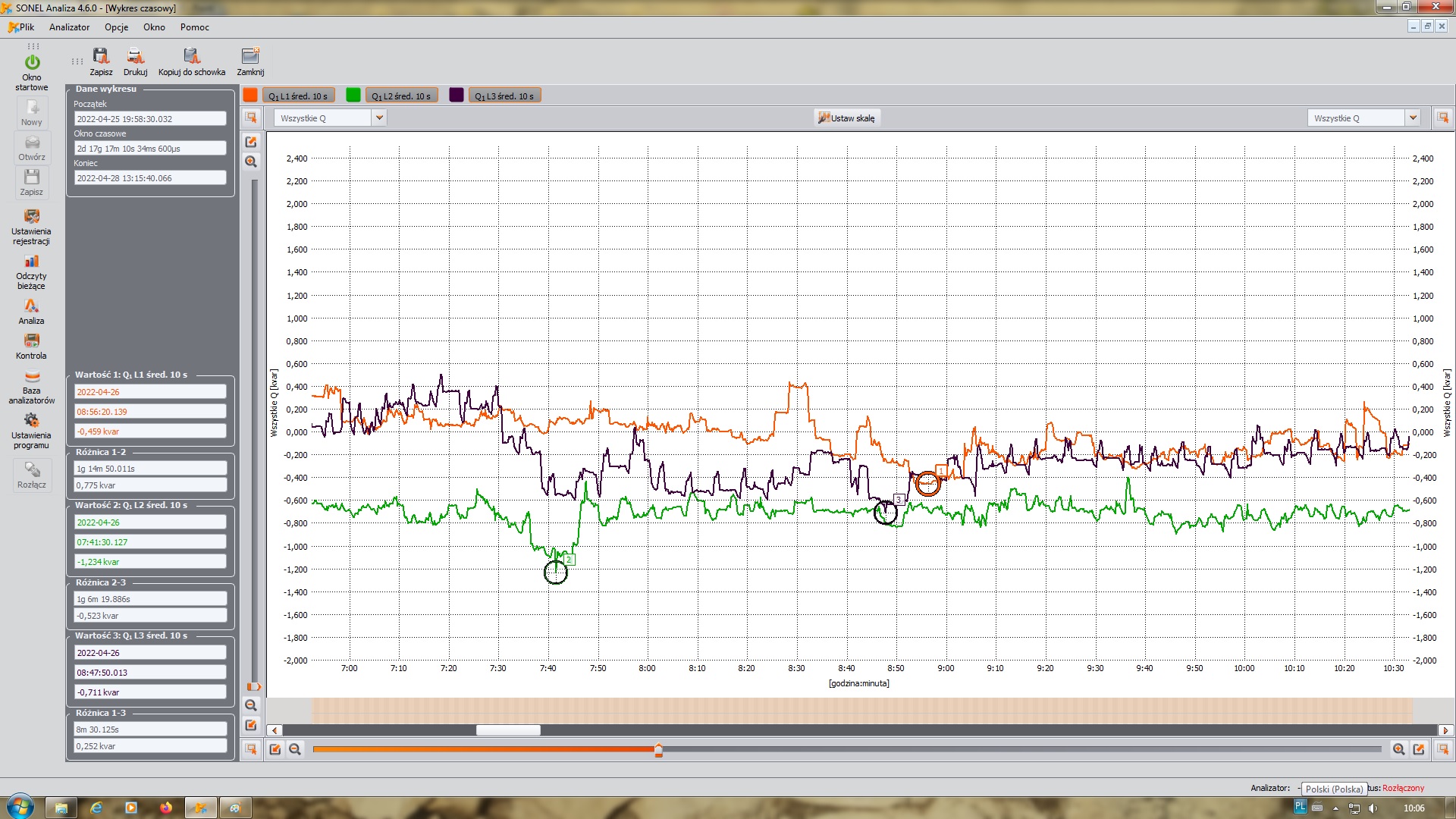Open the Opcje menu
The height and width of the screenshot is (819, 1456).
(116, 27)
